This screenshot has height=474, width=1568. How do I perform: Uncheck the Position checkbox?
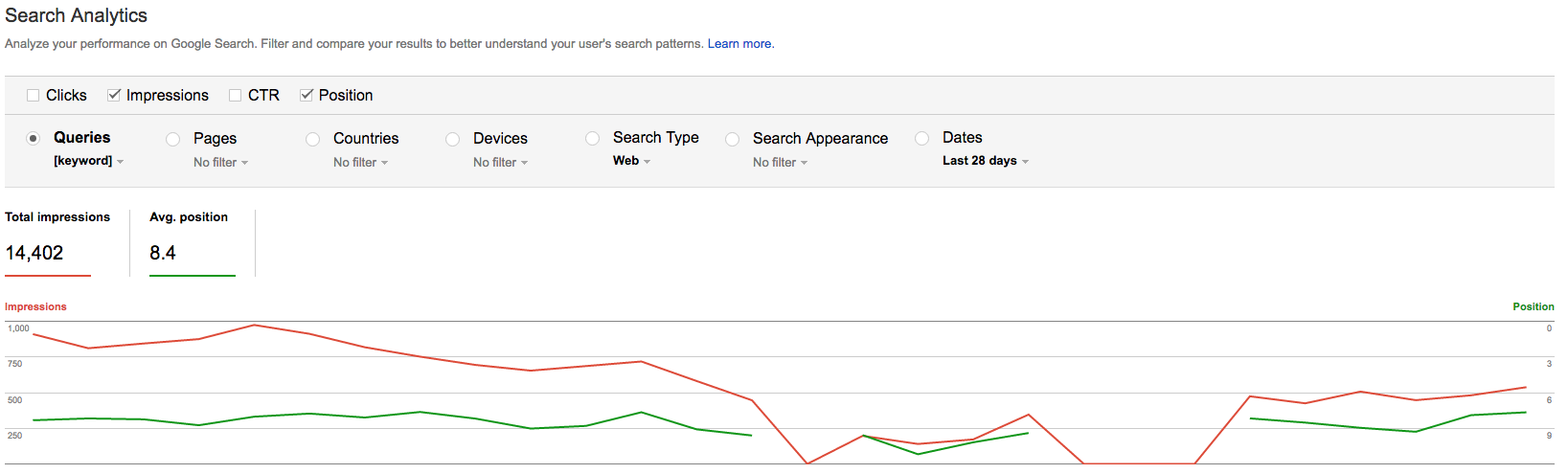pyautogui.click(x=307, y=95)
